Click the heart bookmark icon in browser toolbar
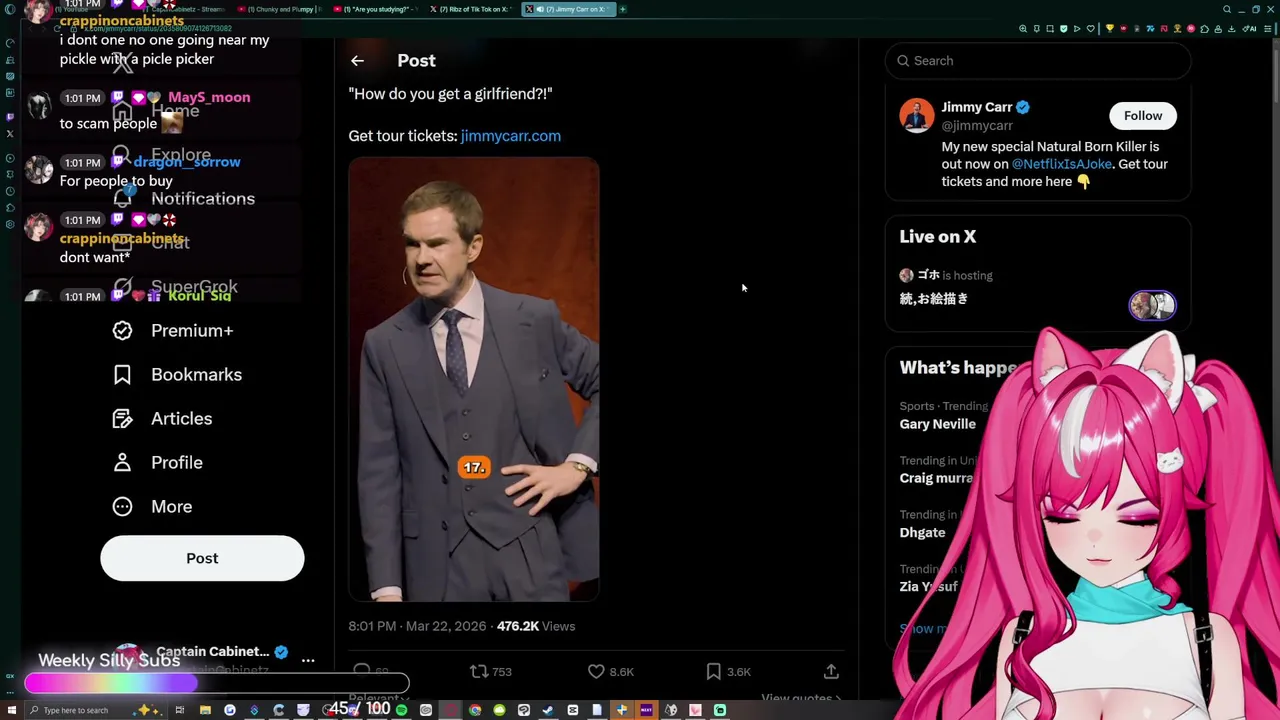The height and width of the screenshot is (720, 1280). [1091, 29]
